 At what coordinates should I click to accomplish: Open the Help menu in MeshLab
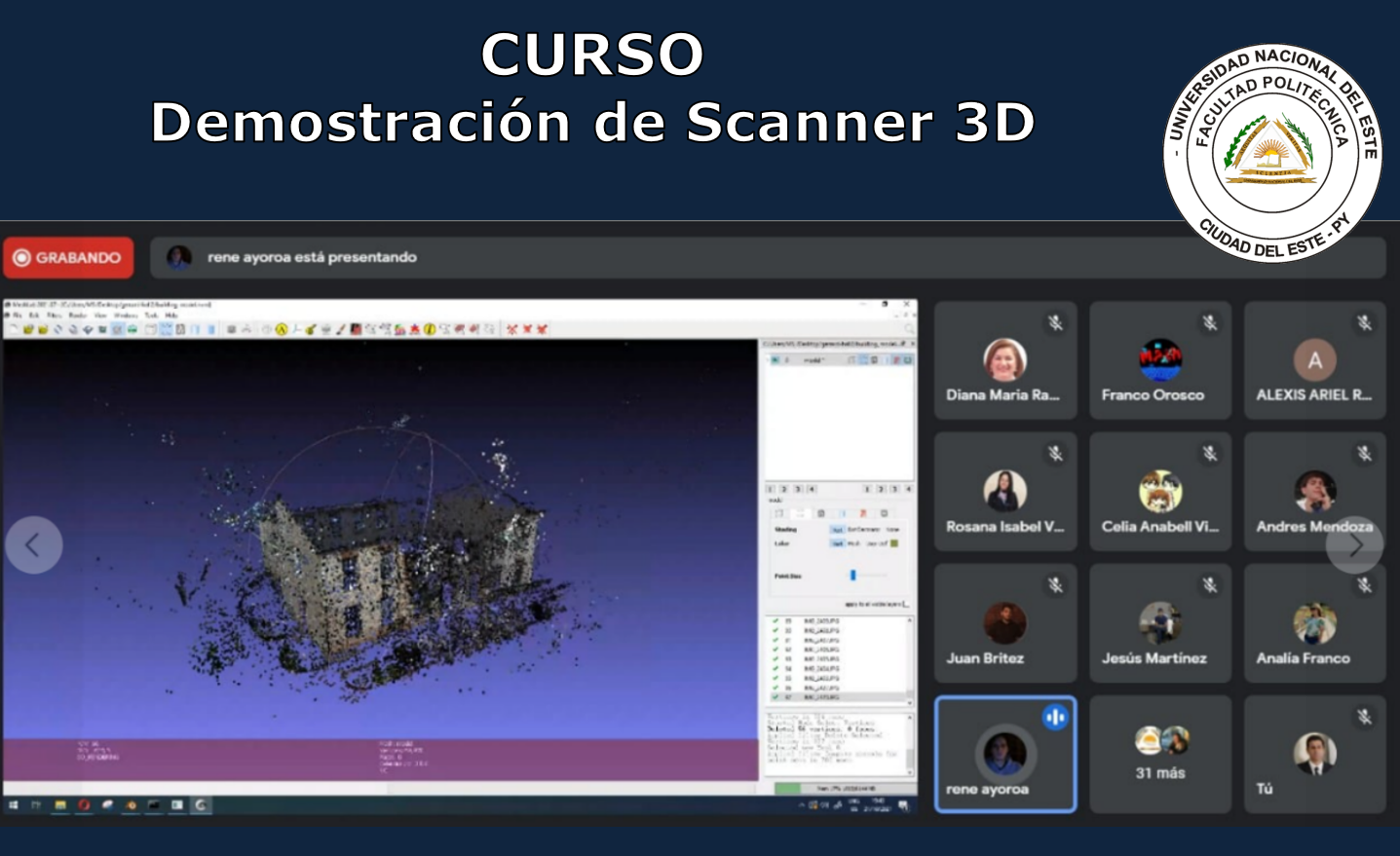[171, 316]
